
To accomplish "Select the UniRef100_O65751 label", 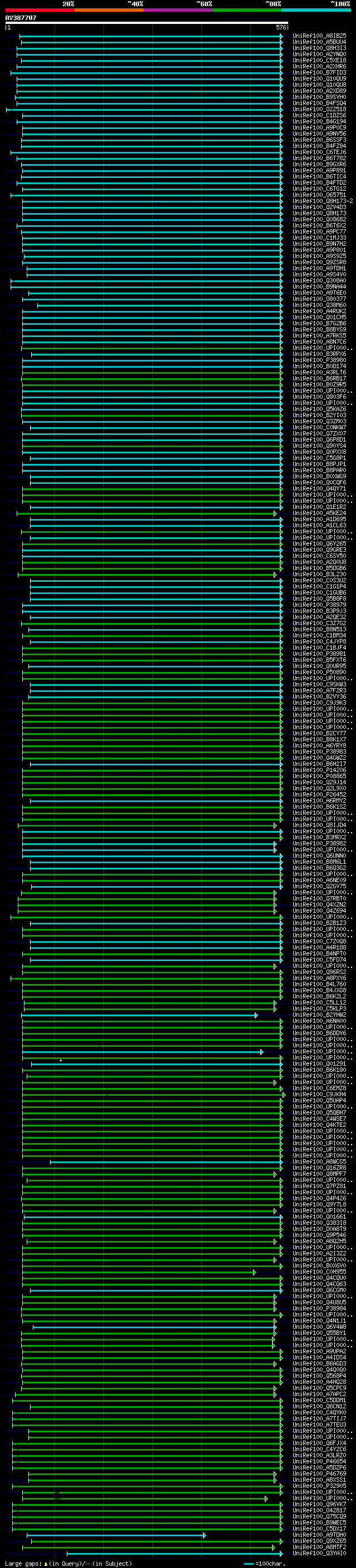I will click(319, 195).
